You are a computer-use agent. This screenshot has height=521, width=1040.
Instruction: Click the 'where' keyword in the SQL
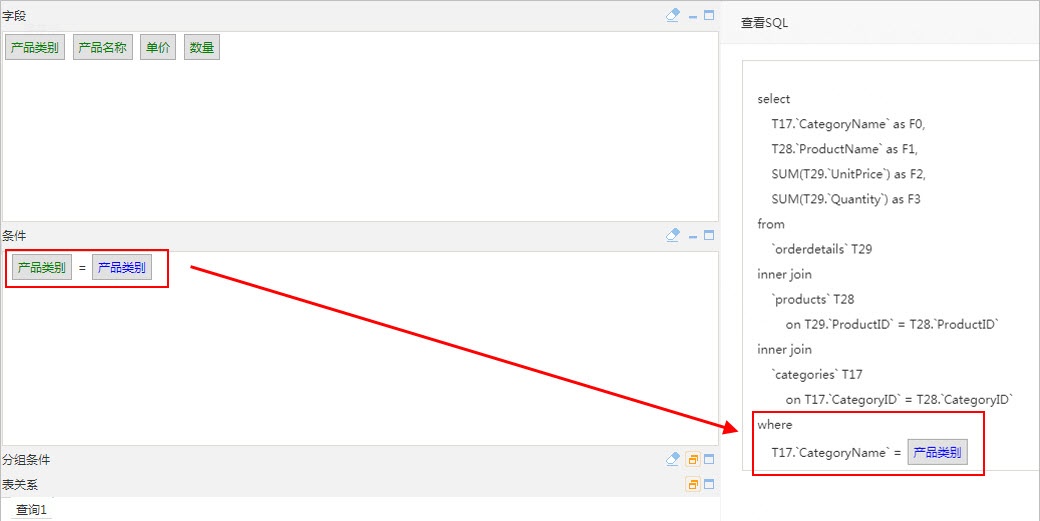click(775, 425)
